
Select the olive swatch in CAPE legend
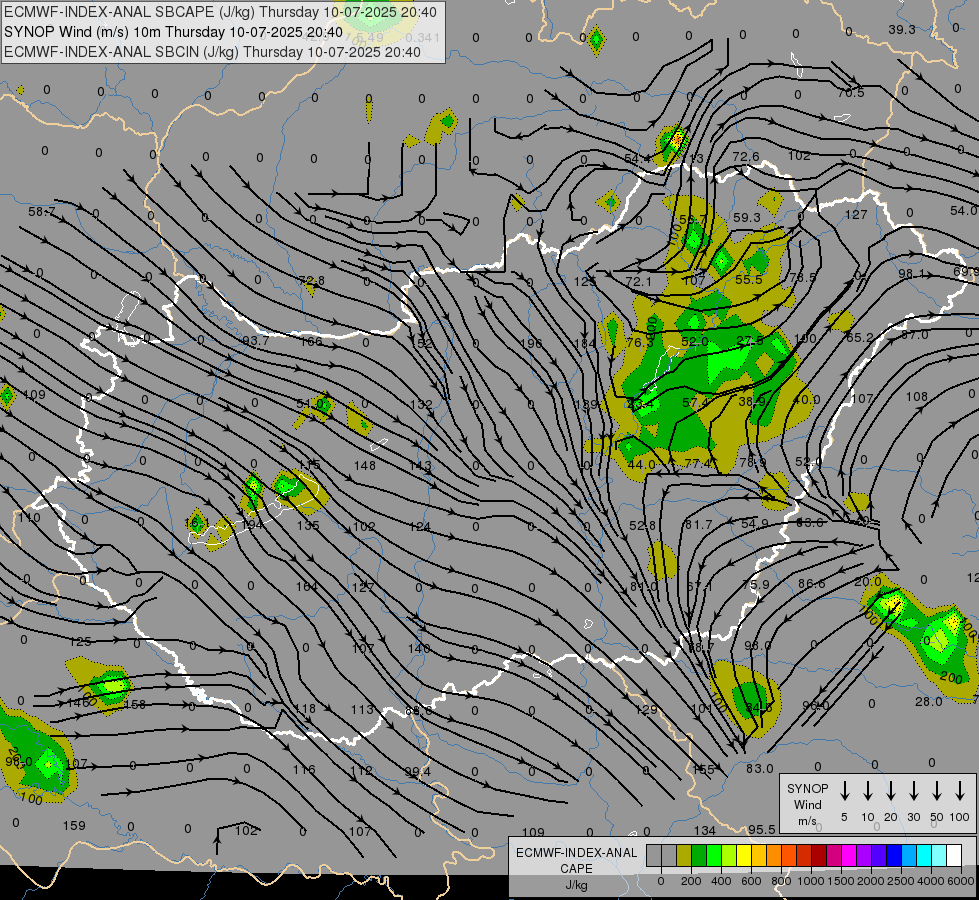pyautogui.click(x=684, y=856)
